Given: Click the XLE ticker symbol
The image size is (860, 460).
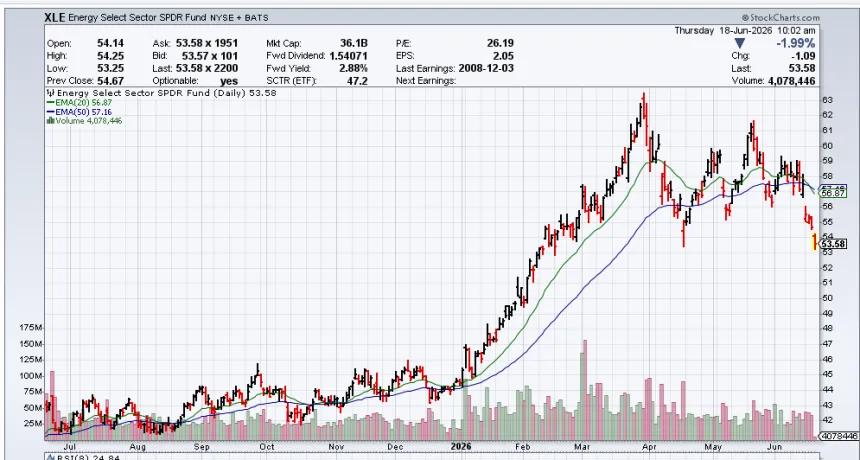Looking at the screenshot, I should [55, 18].
